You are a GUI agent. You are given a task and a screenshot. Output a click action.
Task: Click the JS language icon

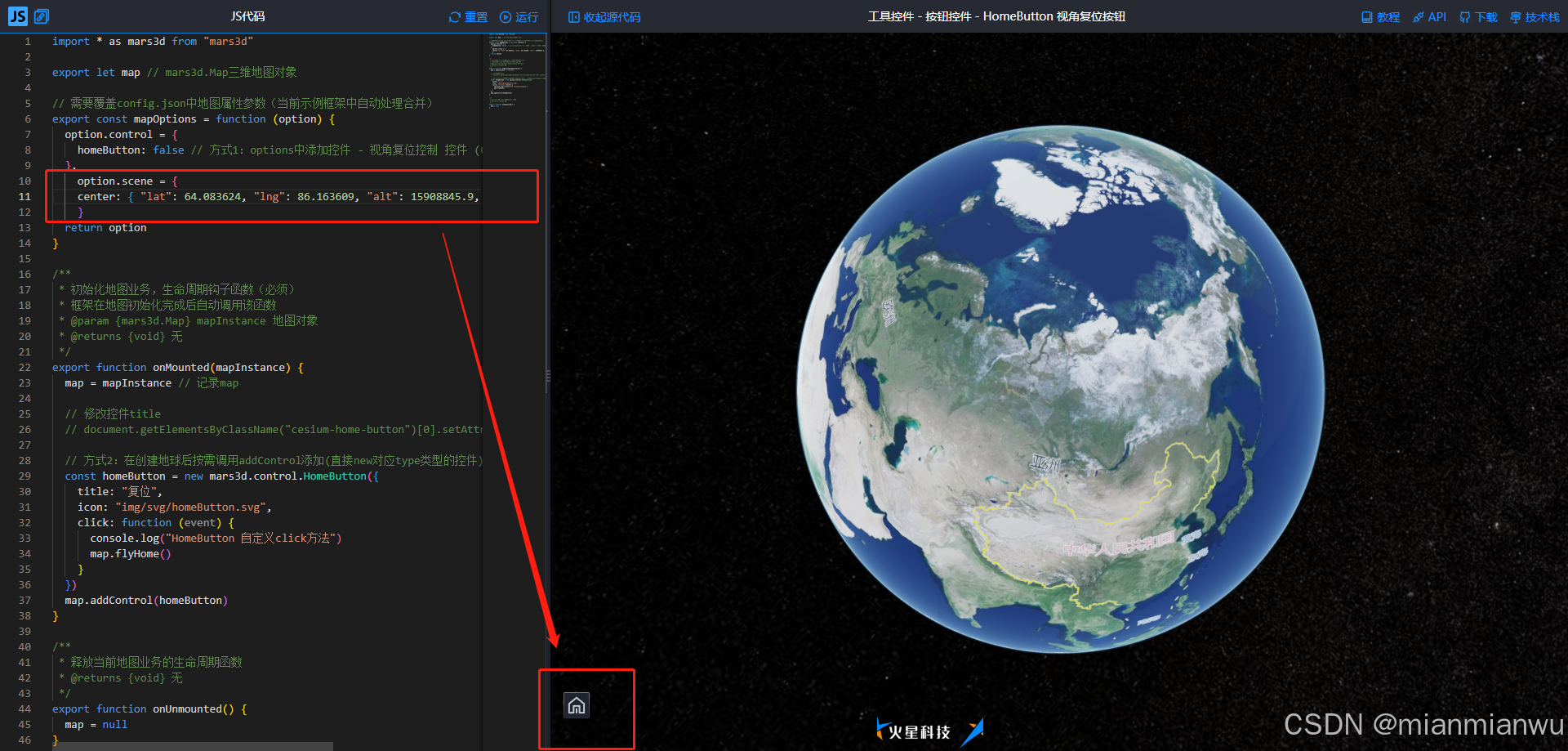(17, 16)
